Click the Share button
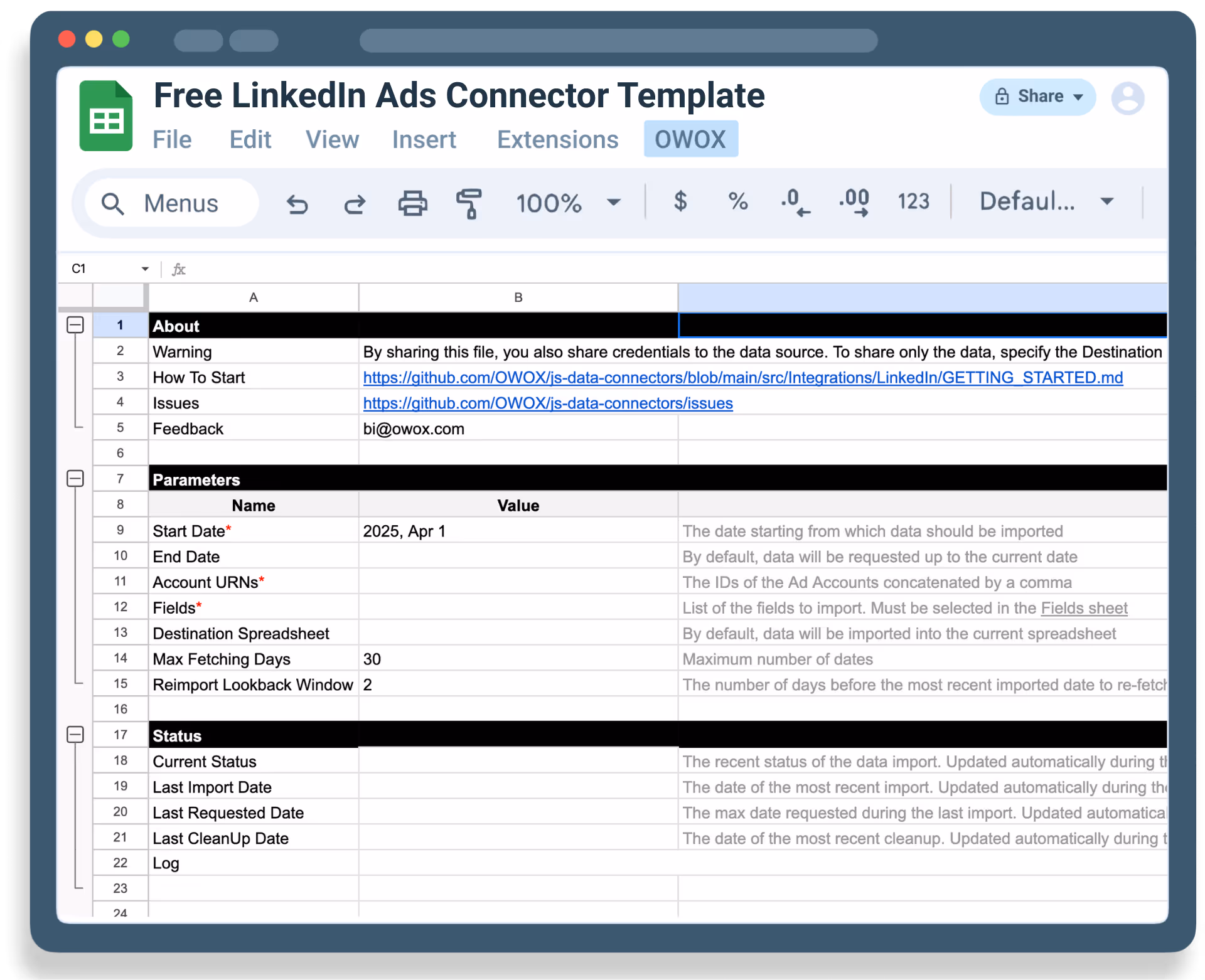1205x980 pixels. point(1037,97)
